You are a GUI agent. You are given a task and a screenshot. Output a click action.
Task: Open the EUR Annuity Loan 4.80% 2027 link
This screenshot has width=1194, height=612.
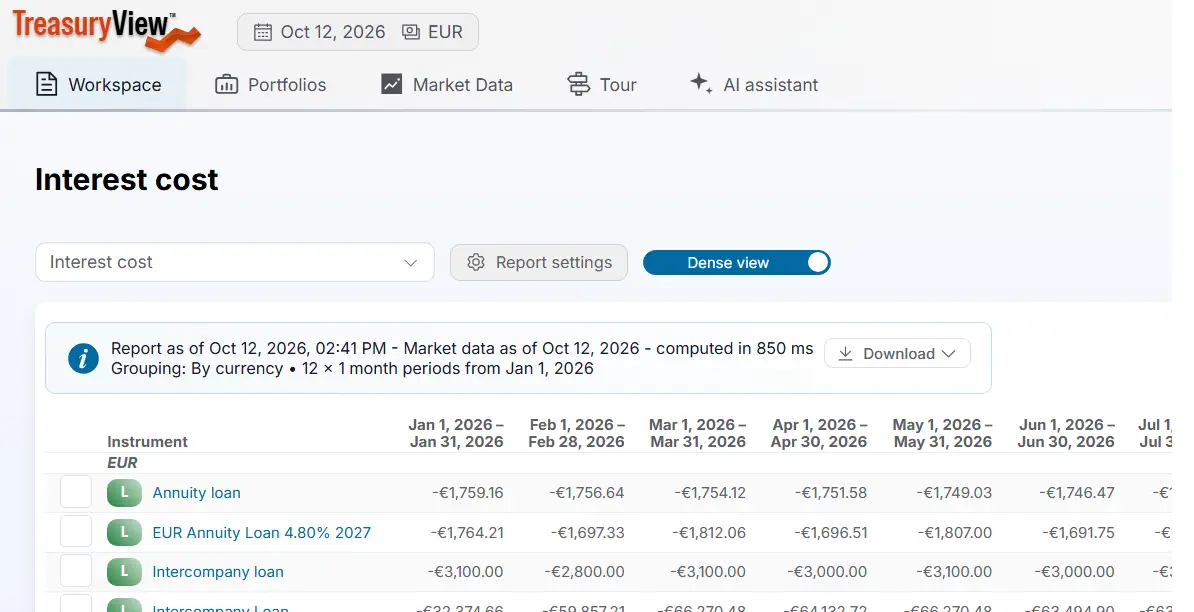[x=262, y=533]
